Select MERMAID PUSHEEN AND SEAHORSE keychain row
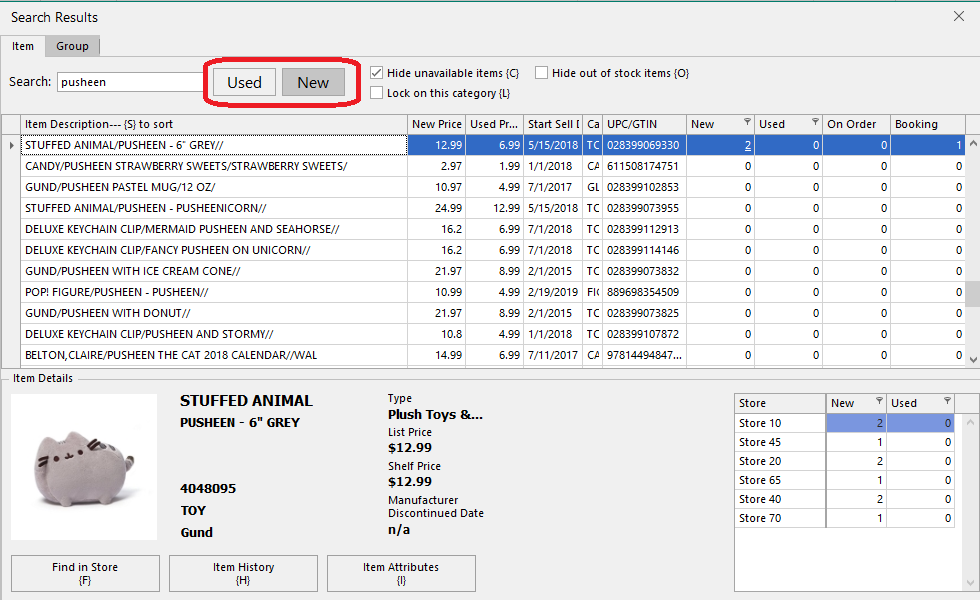980x600 pixels. pos(493,229)
